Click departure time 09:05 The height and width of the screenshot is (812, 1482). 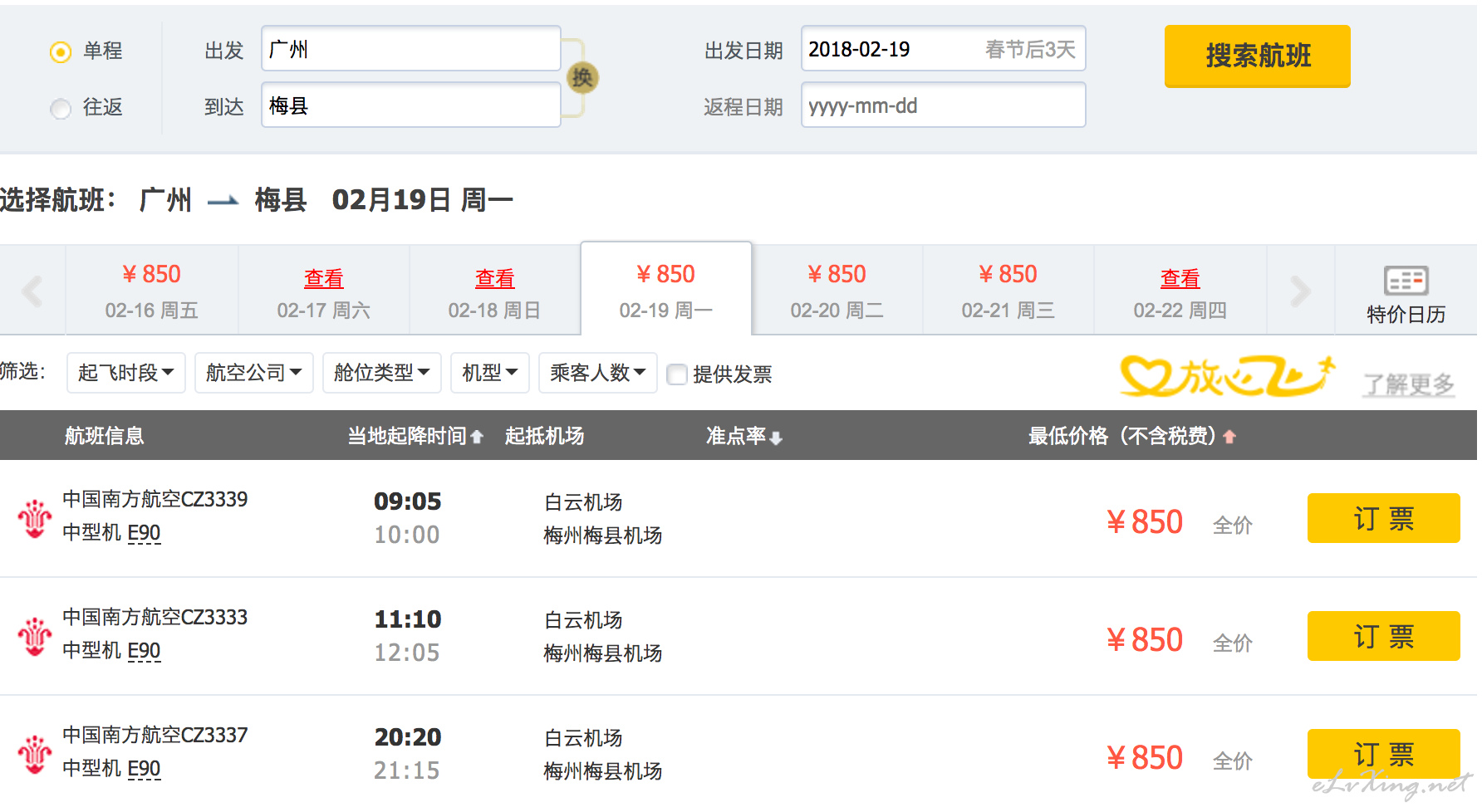408,501
